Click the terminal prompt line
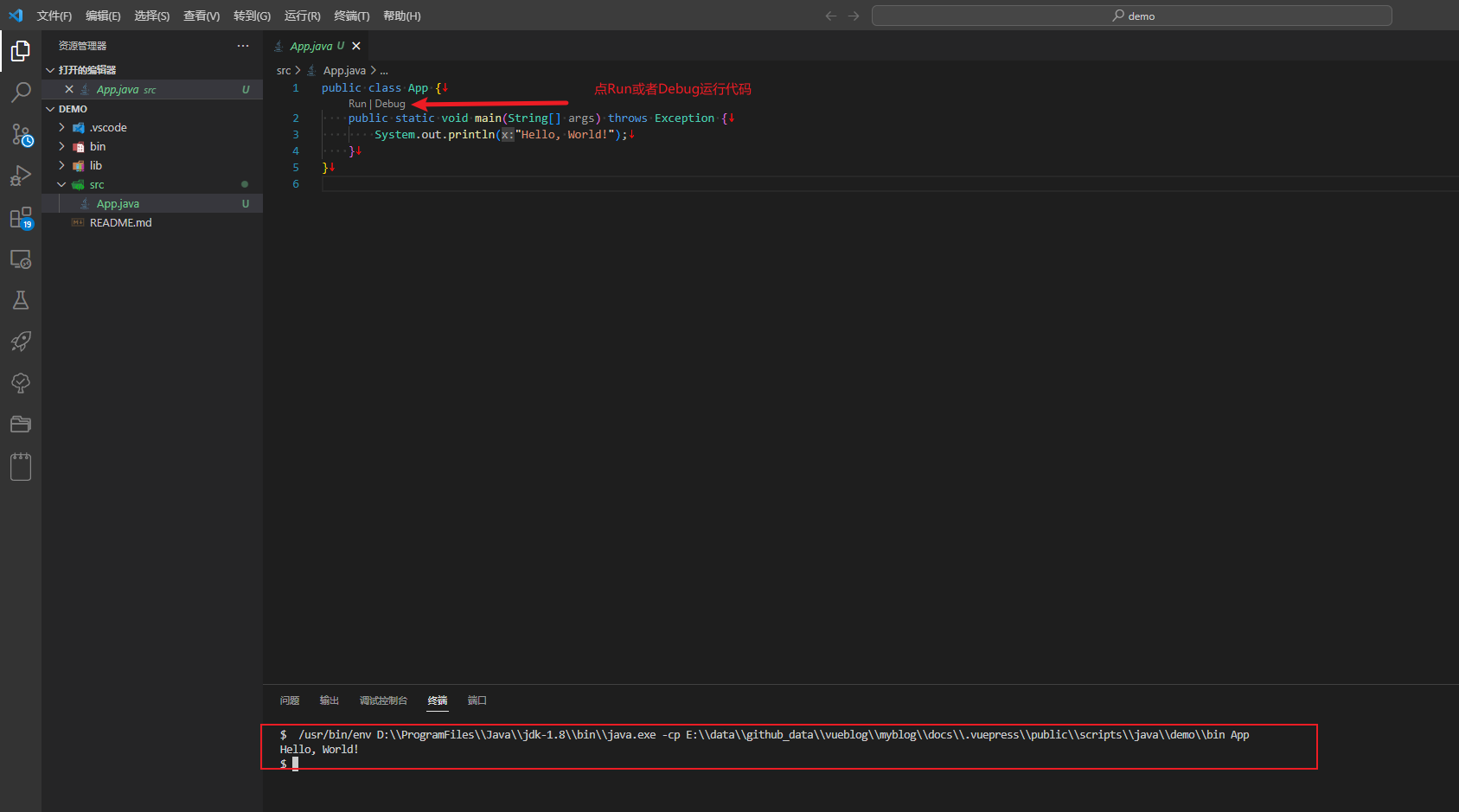Viewport: 1459px width, 812px height. click(x=289, y=764)
